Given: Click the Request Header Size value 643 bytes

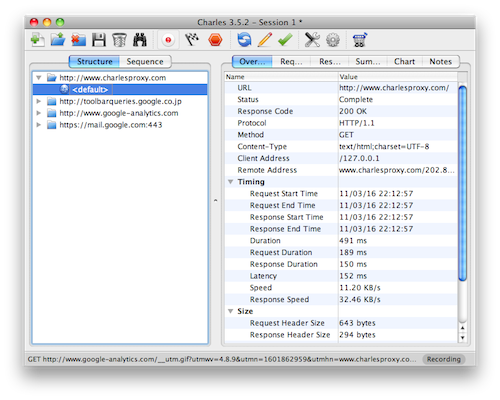Looking at the screenshot, I should pos(357,323).
